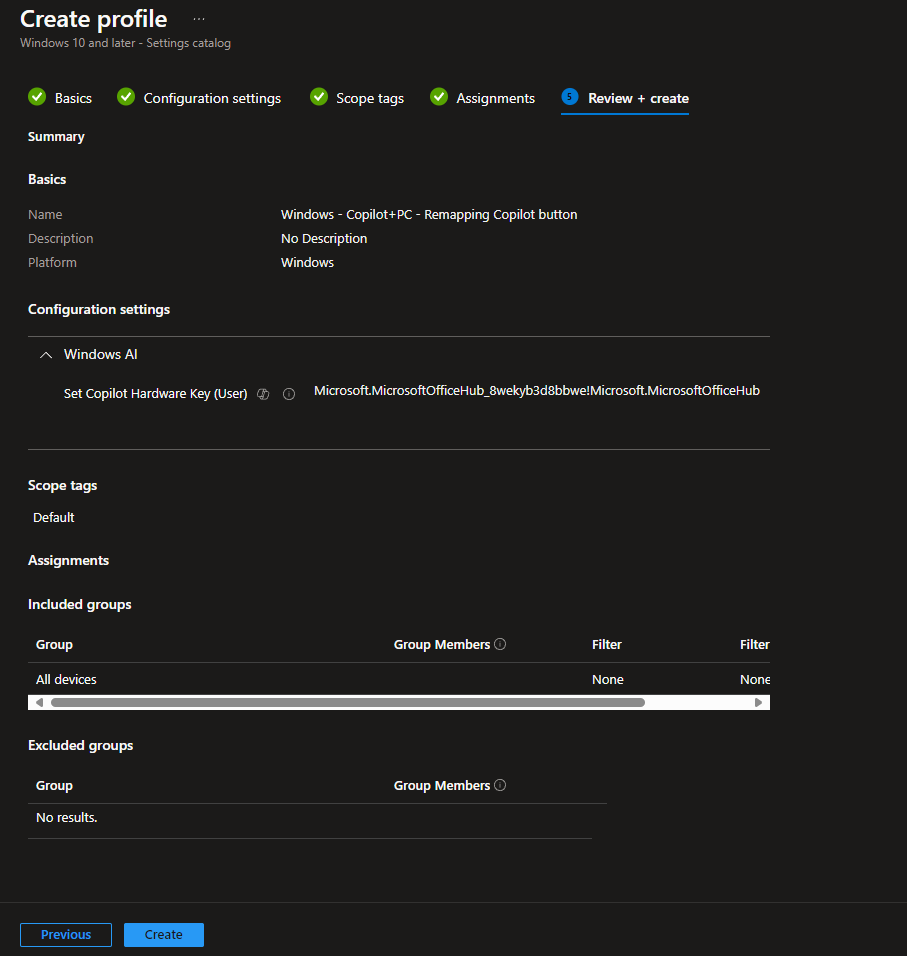The image size is (907, 956).
Task: Show info for Excluded groups Group Members column
Action: pyautogui.click(x=500, y=785)
